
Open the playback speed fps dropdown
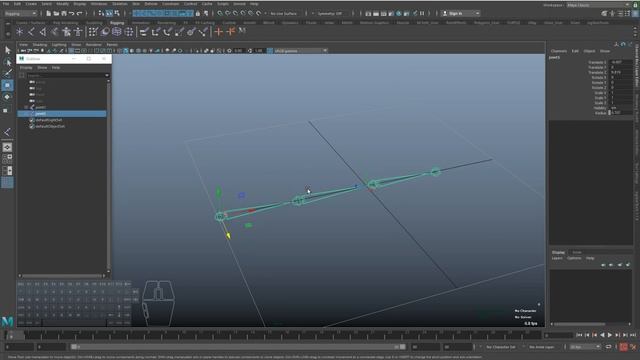point(585,347)
